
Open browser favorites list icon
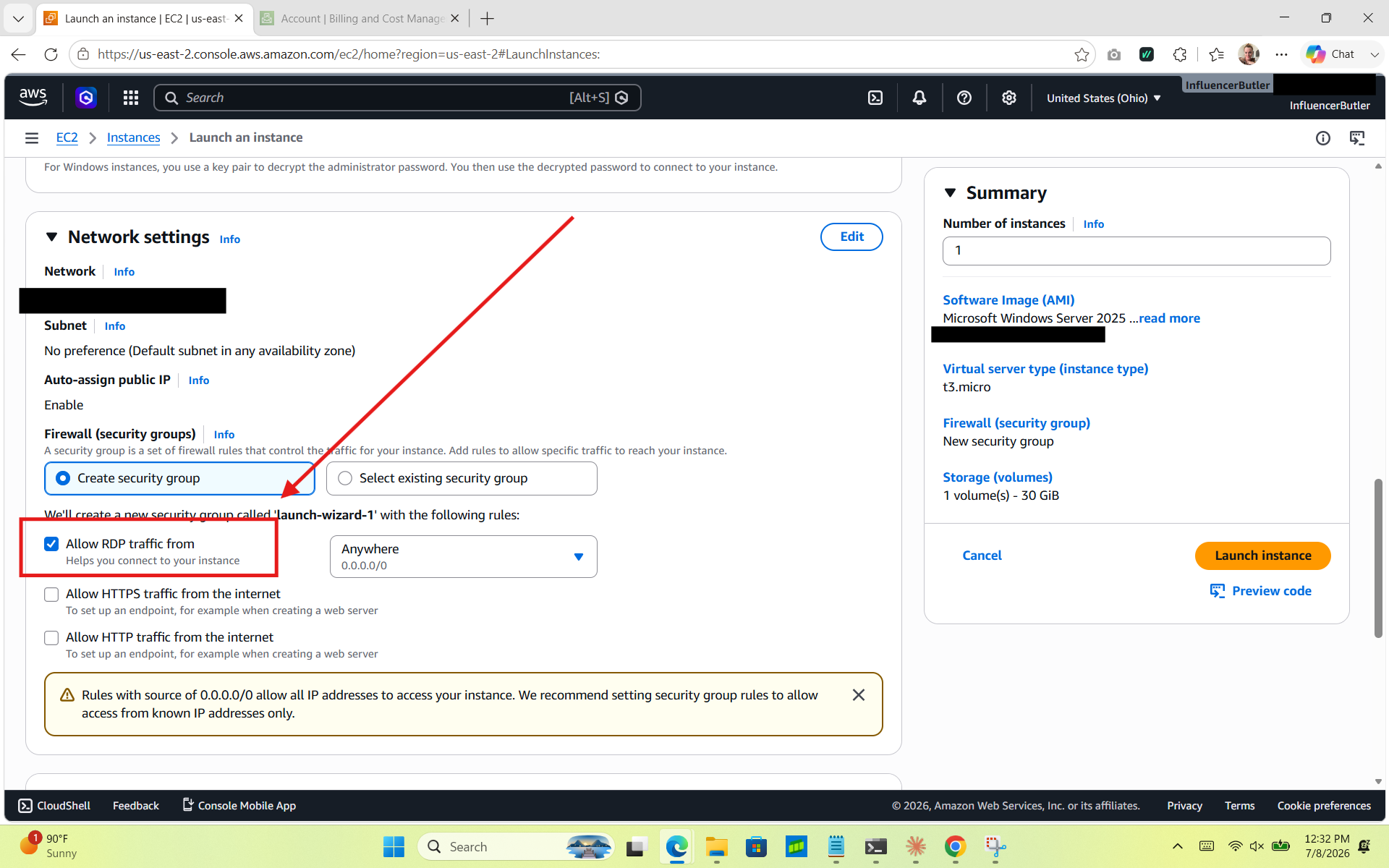point(1217,55)
